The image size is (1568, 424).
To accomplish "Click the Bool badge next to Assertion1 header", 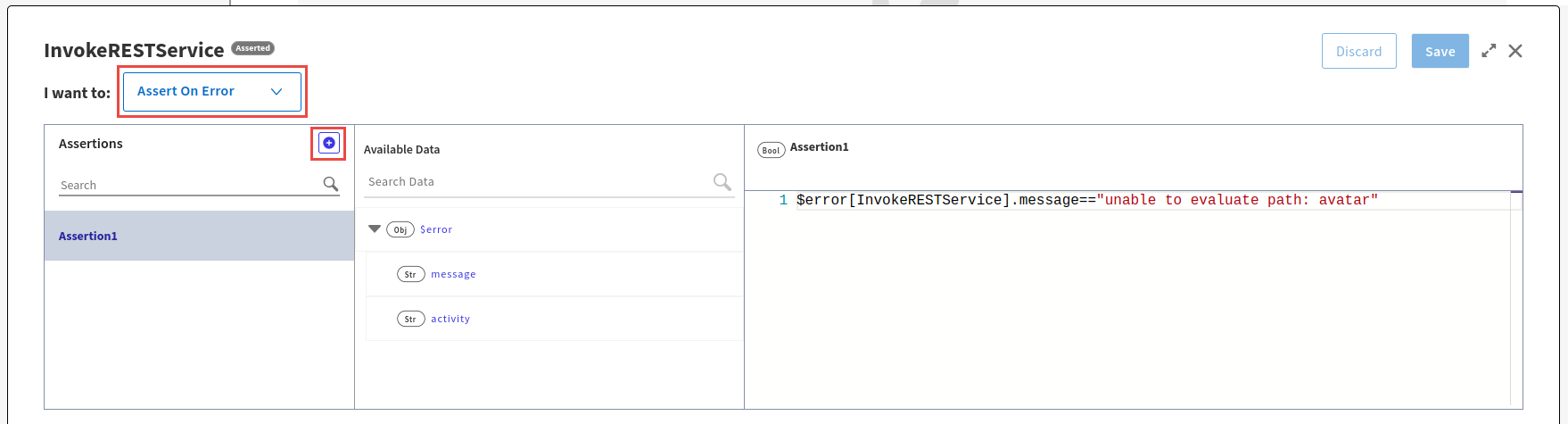I will (771, 150).
